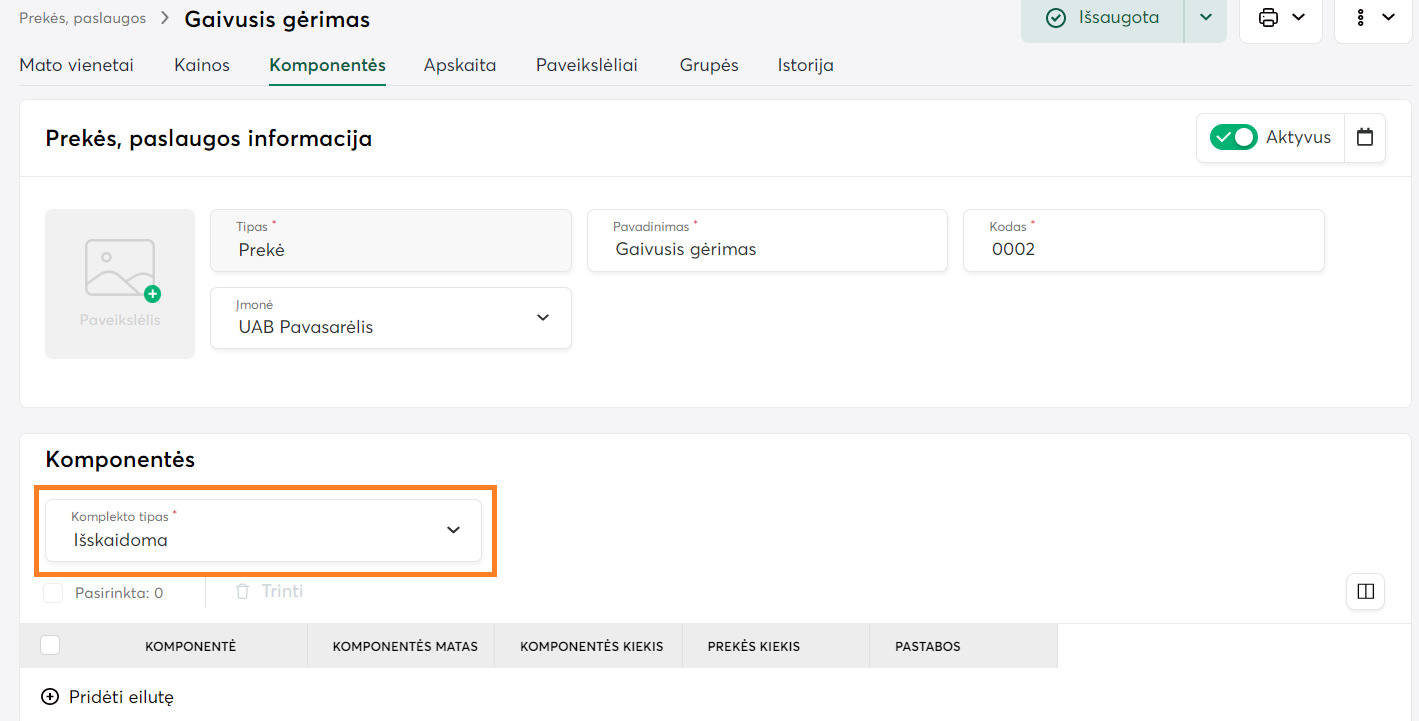Viewport: 1419px width, 721px height.
Task: Go to the Paveikslėliai tab
Action: [x=586, y=65]
